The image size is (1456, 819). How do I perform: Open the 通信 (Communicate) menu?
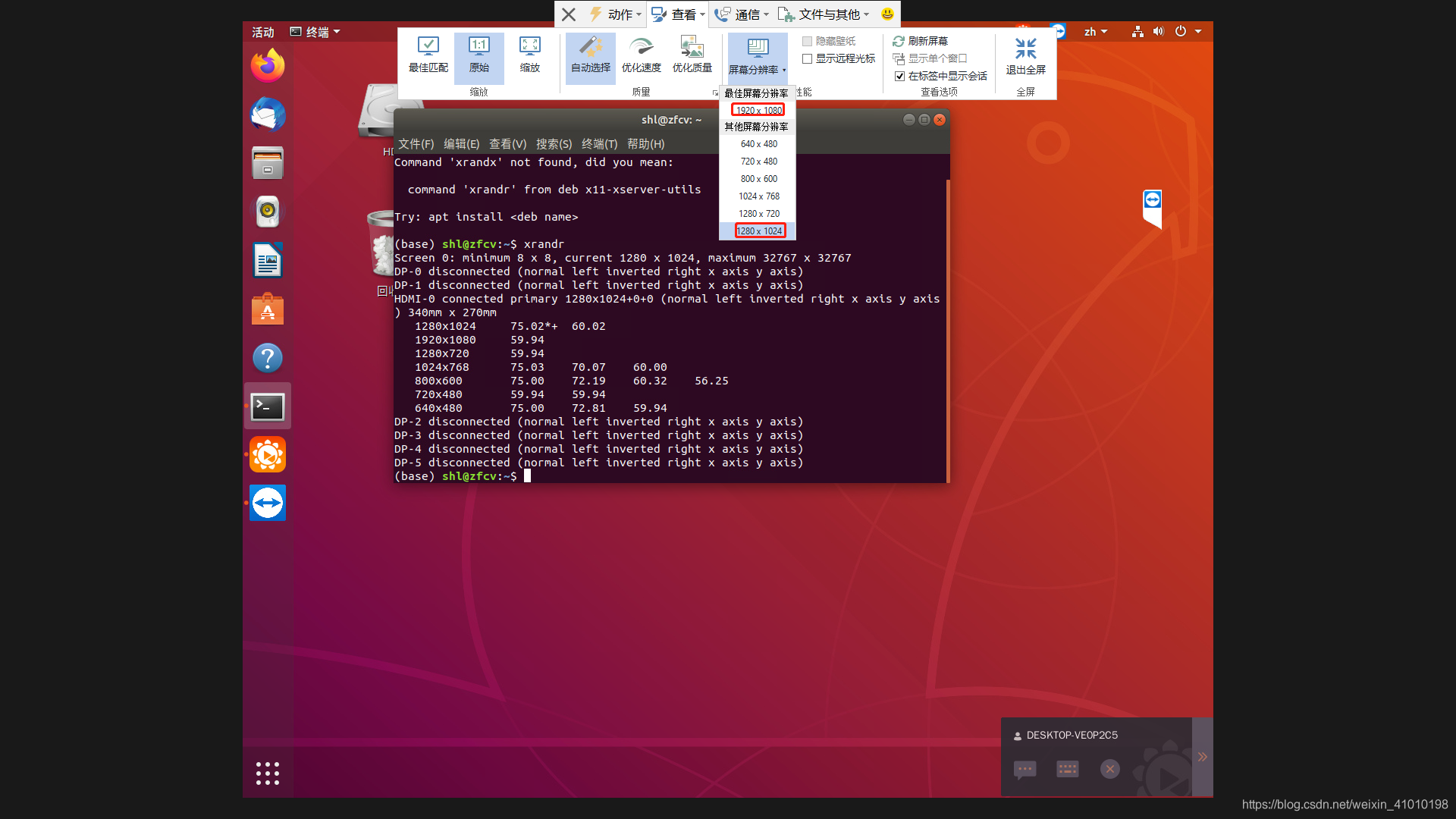point(742,14)
